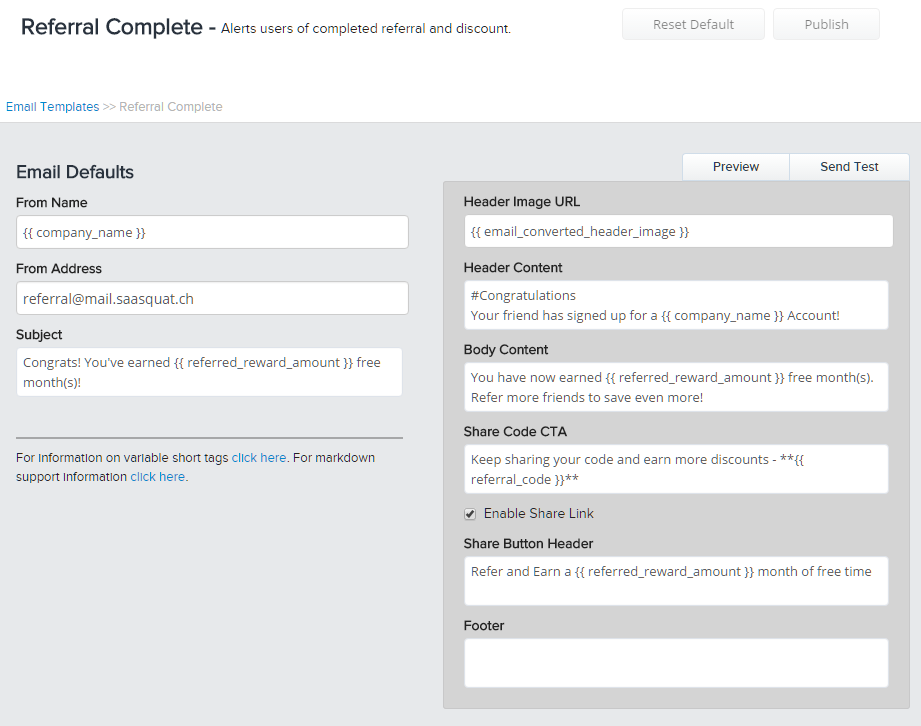Edit the Share Button Header text area

point(676,581)
